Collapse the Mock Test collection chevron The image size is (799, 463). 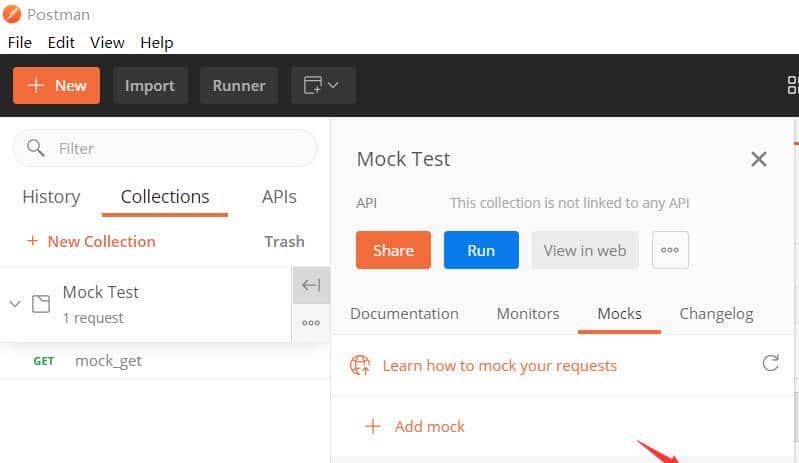click(x=15, y=303)
